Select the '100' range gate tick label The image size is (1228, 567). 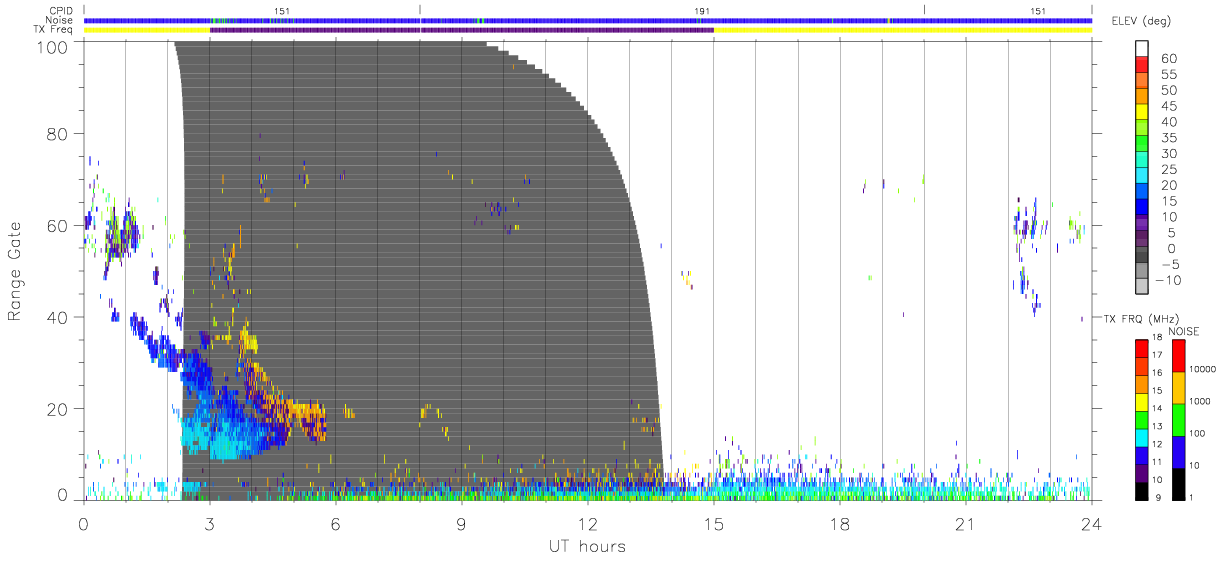click(51, 46)
